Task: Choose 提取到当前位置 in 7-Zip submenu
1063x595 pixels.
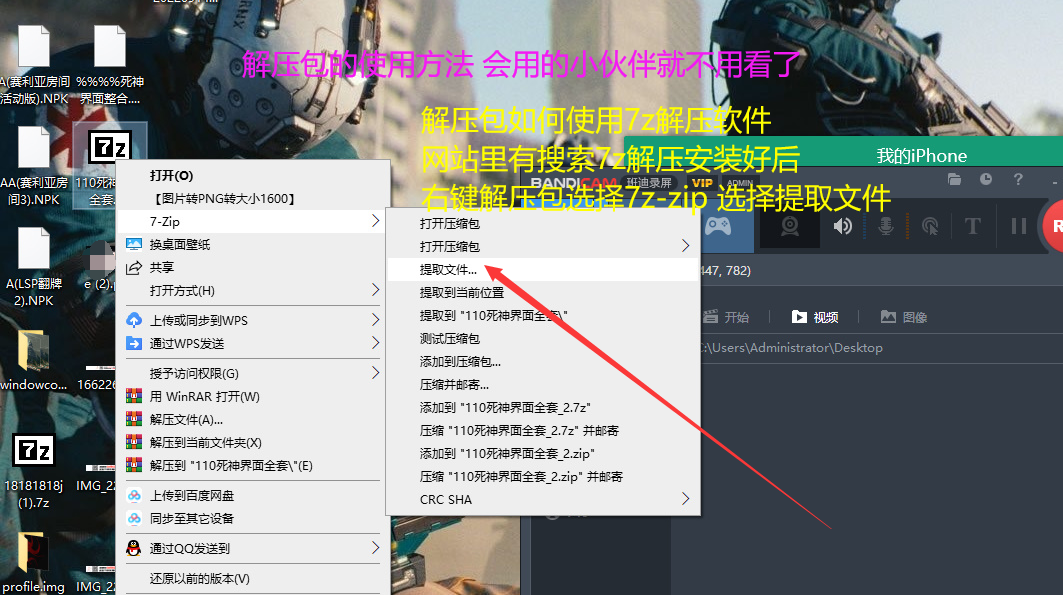Action: click(x=543, y=293)
